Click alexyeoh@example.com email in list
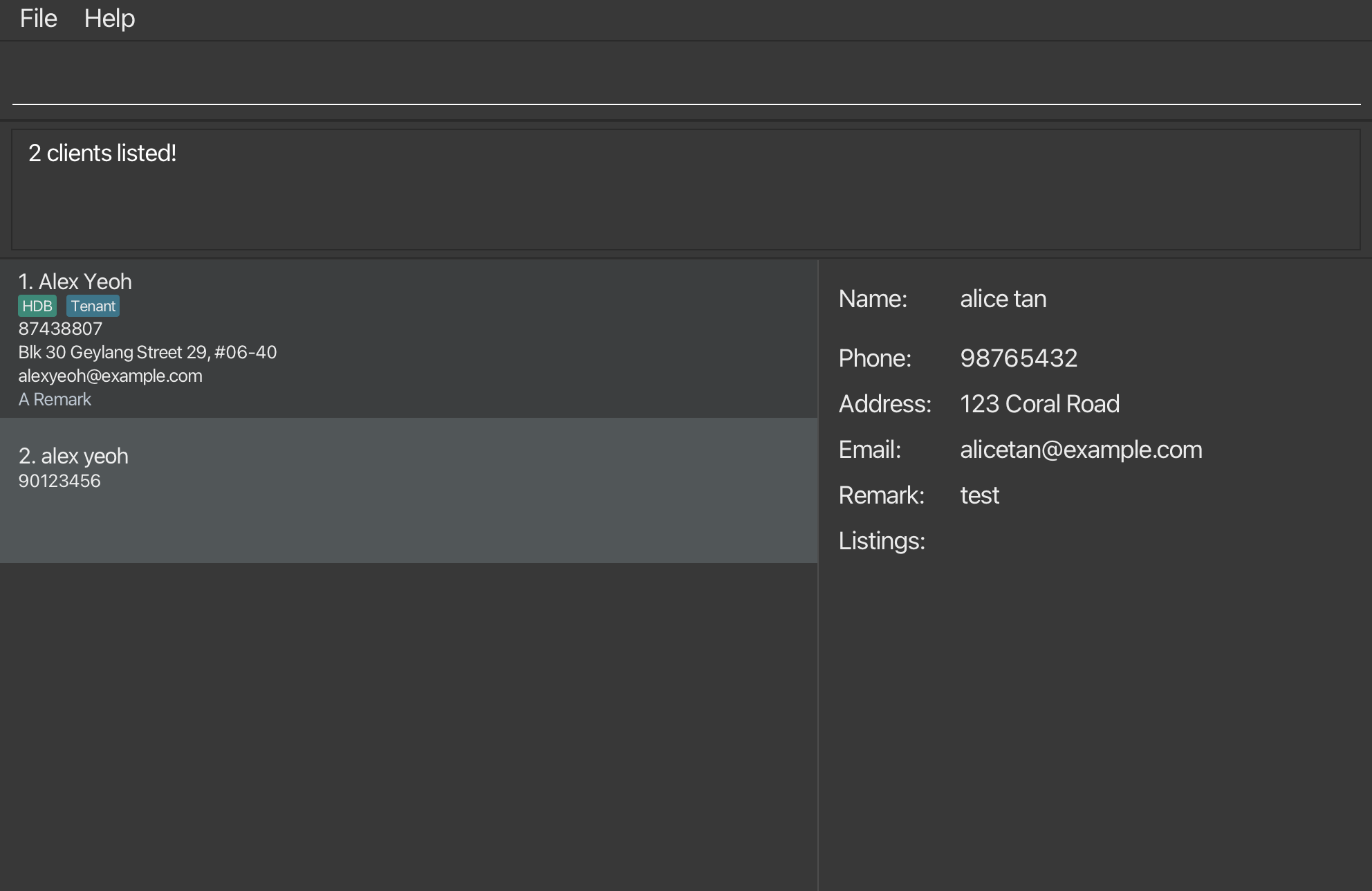This screenshot has width=1372, height=891. click(x=110, y=376)
